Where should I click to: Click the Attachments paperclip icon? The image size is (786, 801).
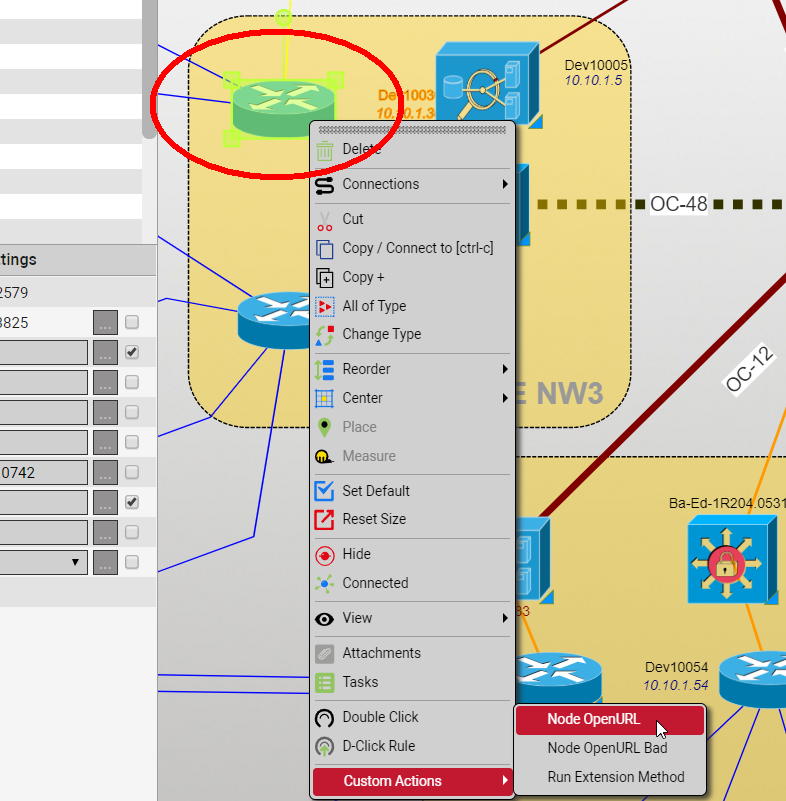(324, 654)
